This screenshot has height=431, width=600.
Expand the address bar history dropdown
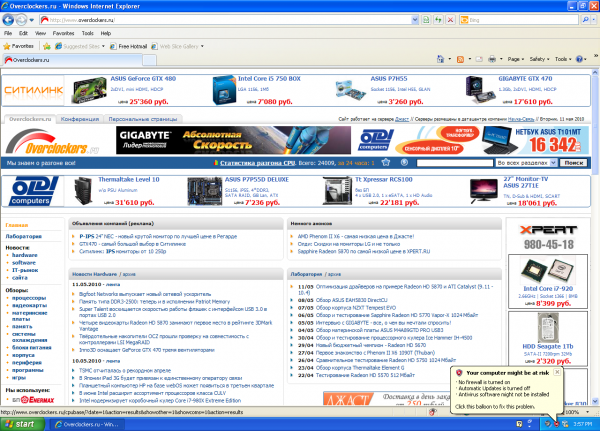pos(415,20)
